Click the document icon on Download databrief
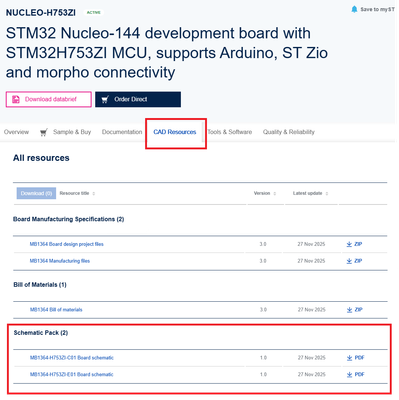This screenshot has width=399, height=400. point(16,99)
